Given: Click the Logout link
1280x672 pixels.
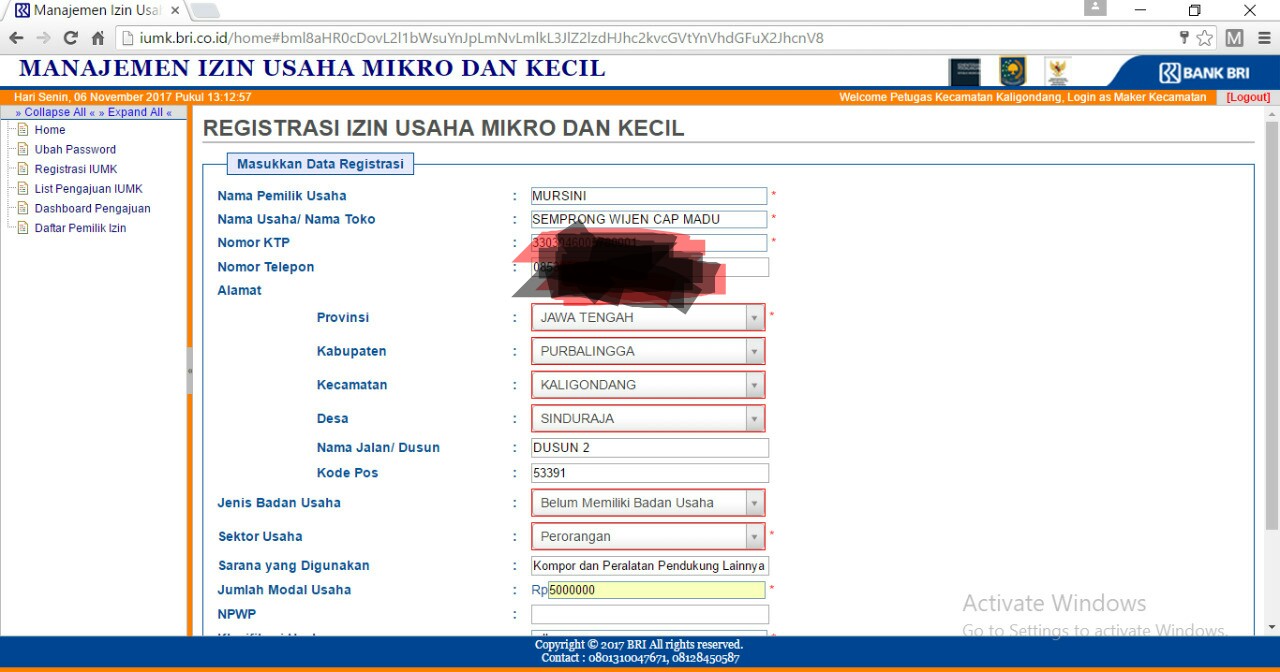Looking at the screenshot, I should click(1249, 97).
